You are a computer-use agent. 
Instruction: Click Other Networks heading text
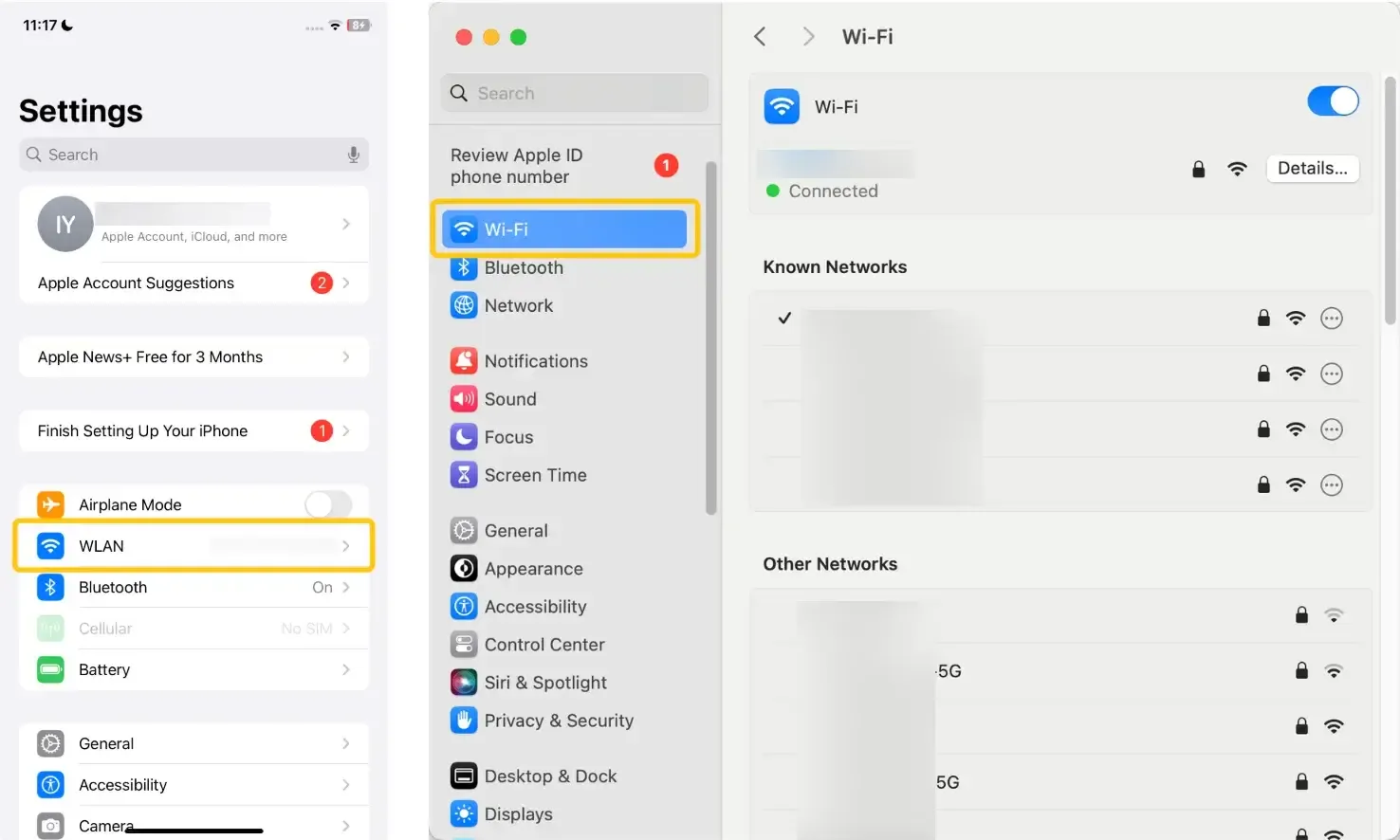[830, 564]
